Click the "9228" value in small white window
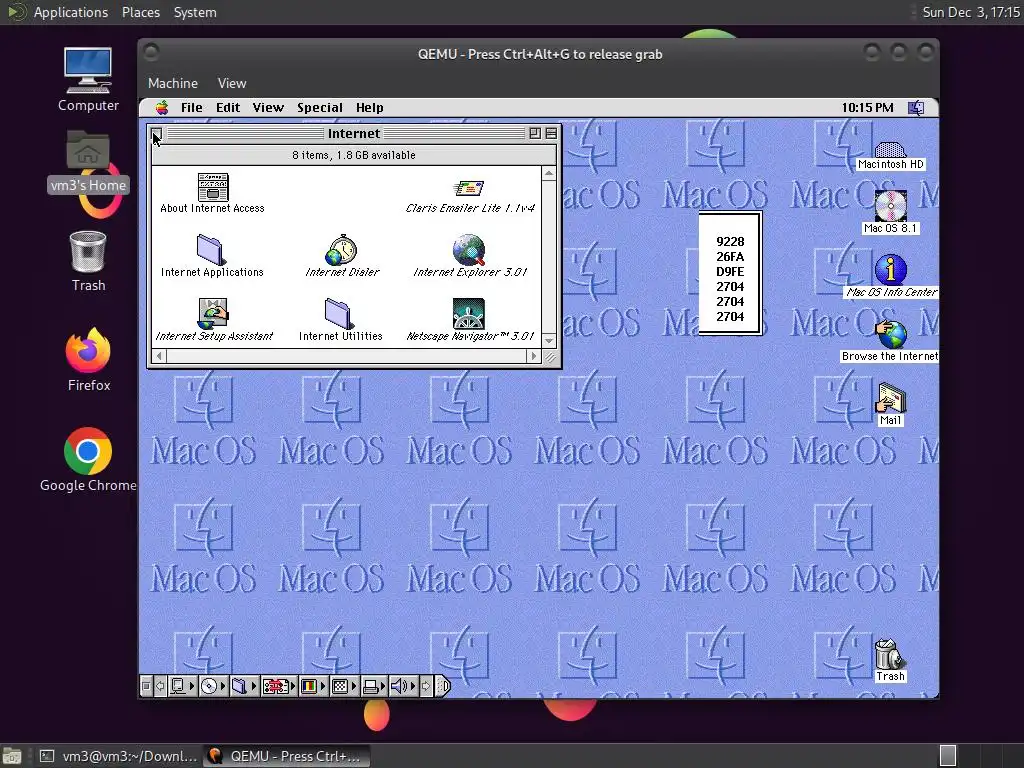The image size is (1024, 768). point(730,242)
